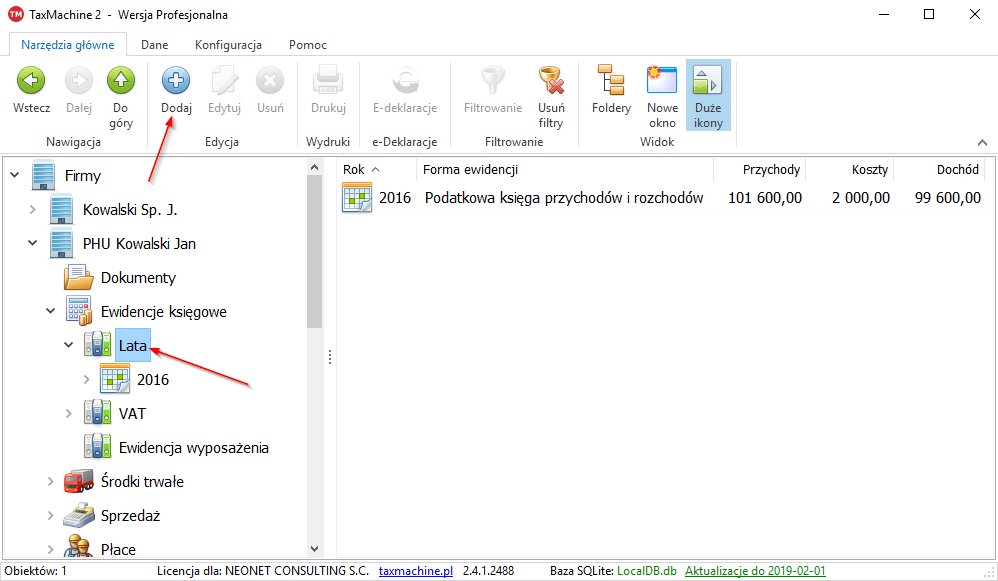
Task: Click the Drukuj printer icon
Action: [327, 82]
